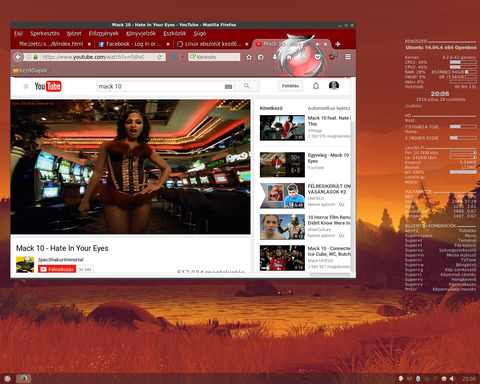
Task: Click the Mack 10 feat. Nate title link
Action: [x=328, y=121]
